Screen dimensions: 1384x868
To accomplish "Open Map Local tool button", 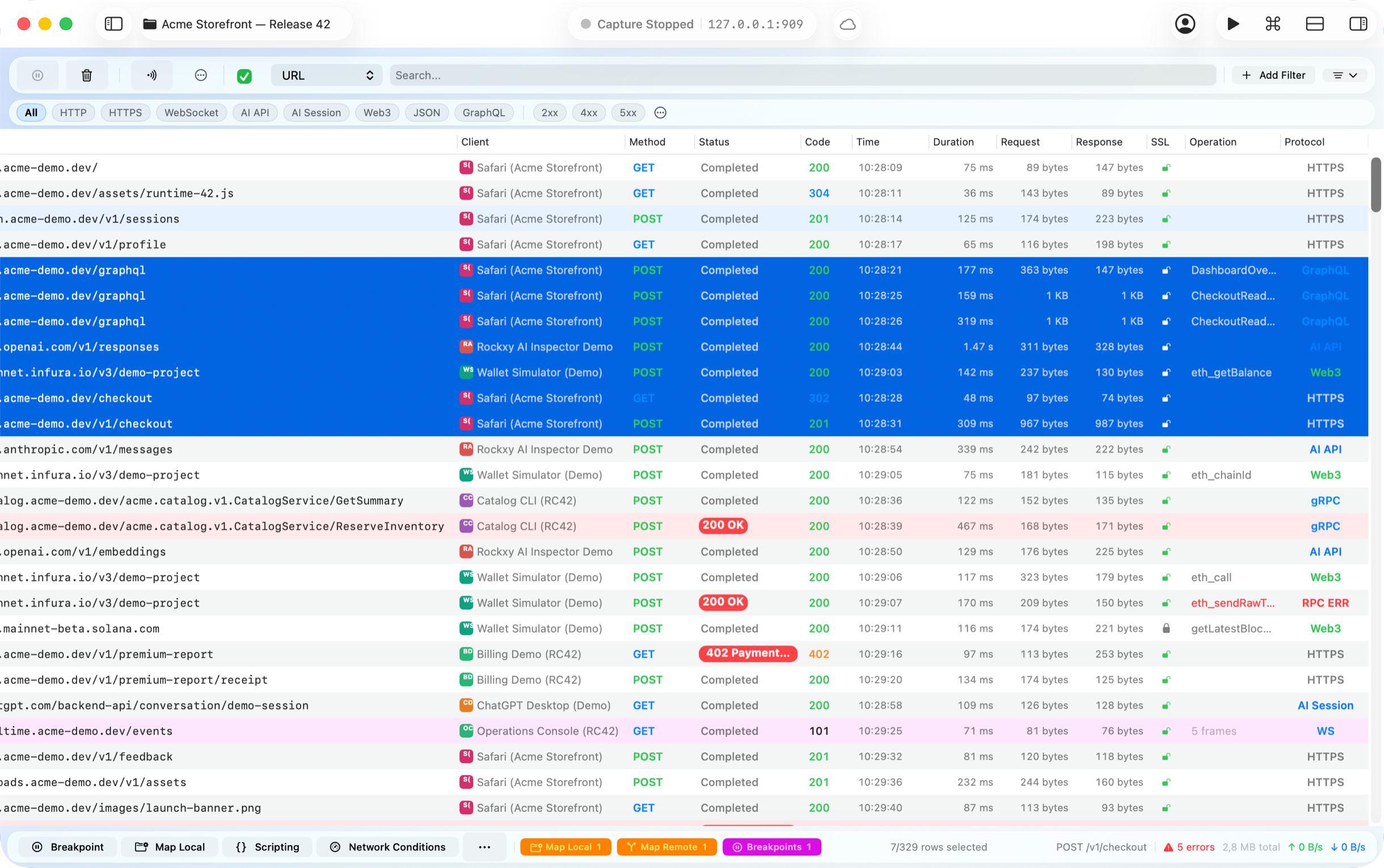I will tap(170, 847).
